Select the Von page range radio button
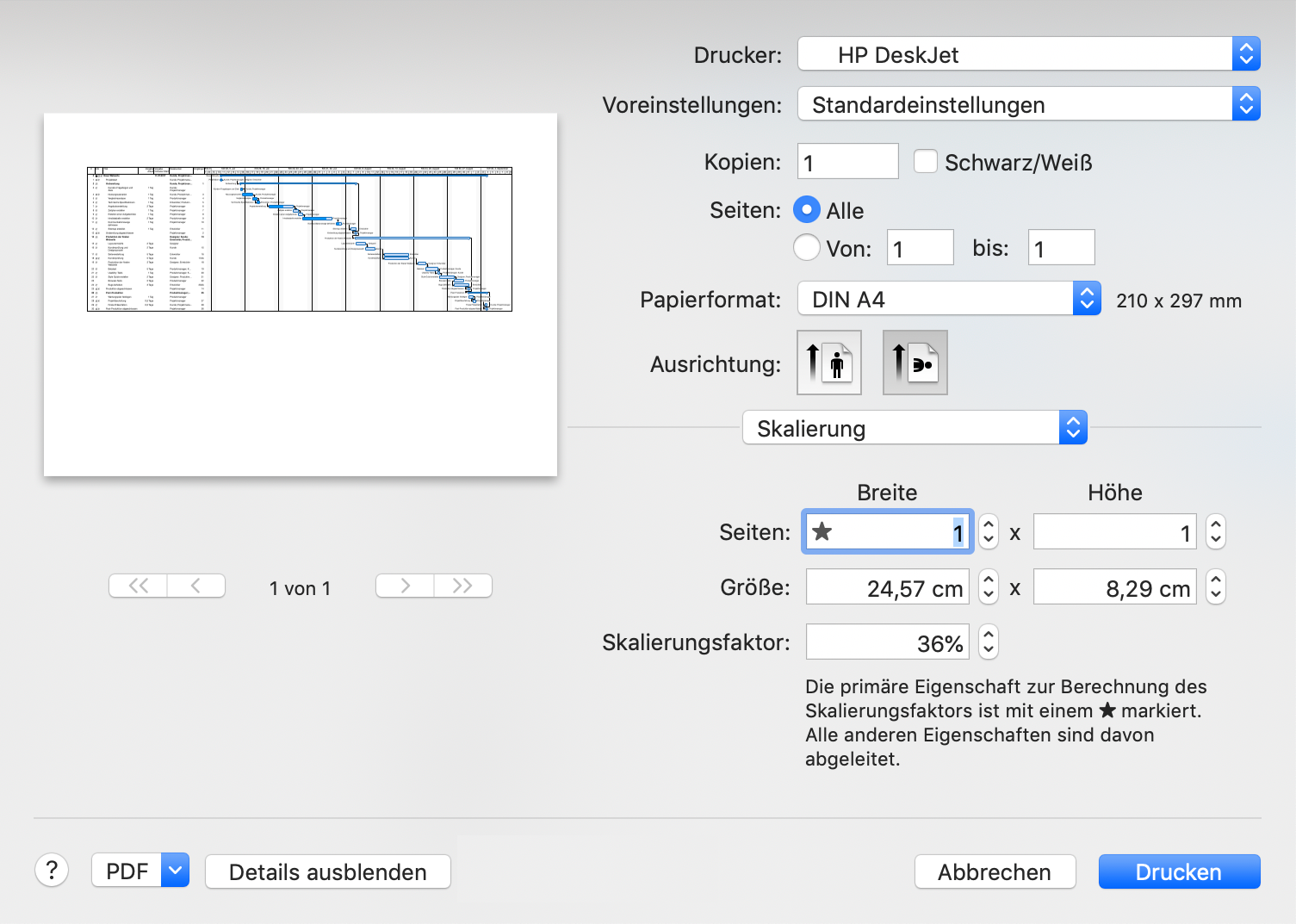Viewport: 1296px width, 924px height. (x=806, y=248)
